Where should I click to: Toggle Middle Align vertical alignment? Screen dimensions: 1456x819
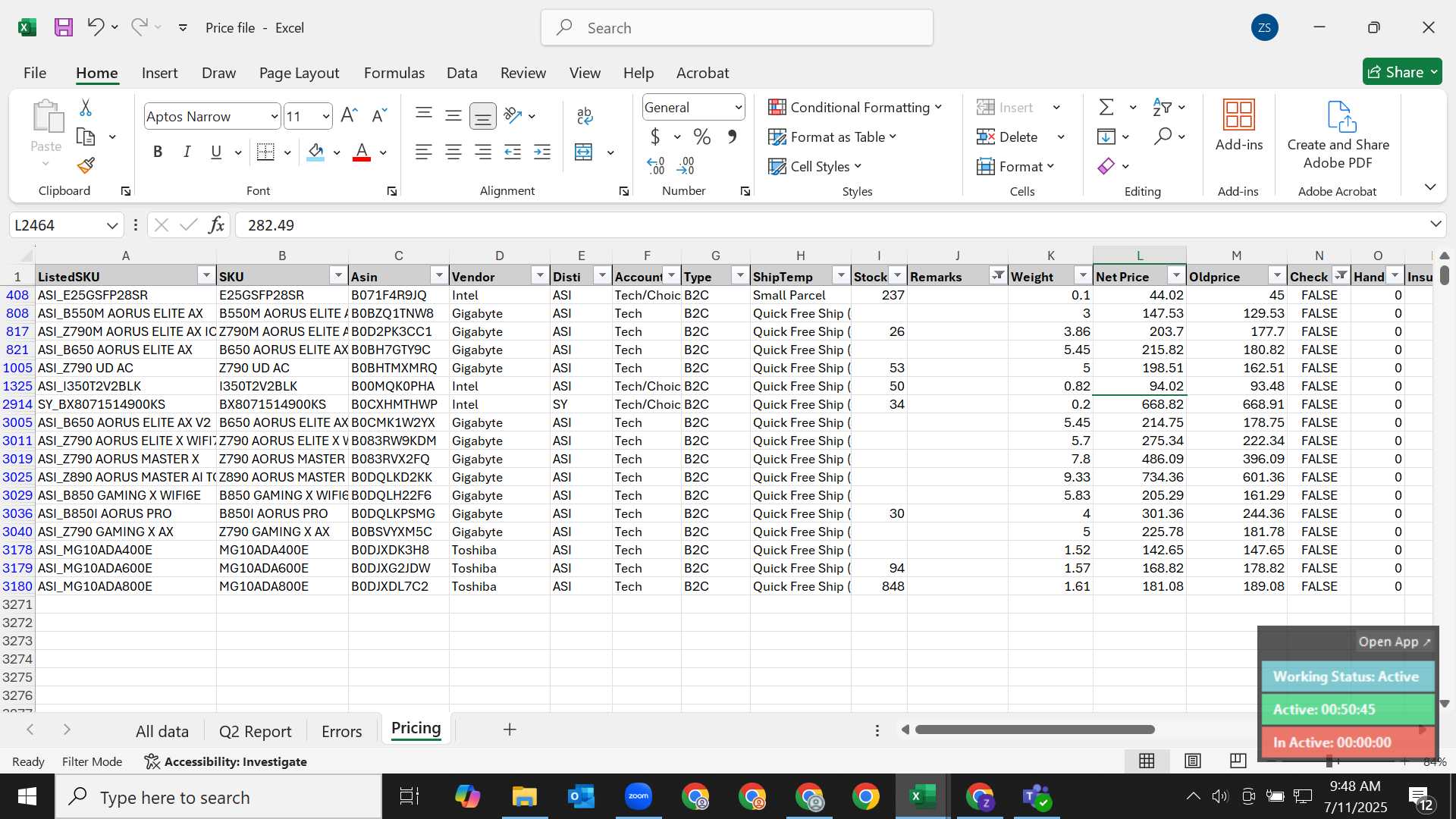click(453, 115)
